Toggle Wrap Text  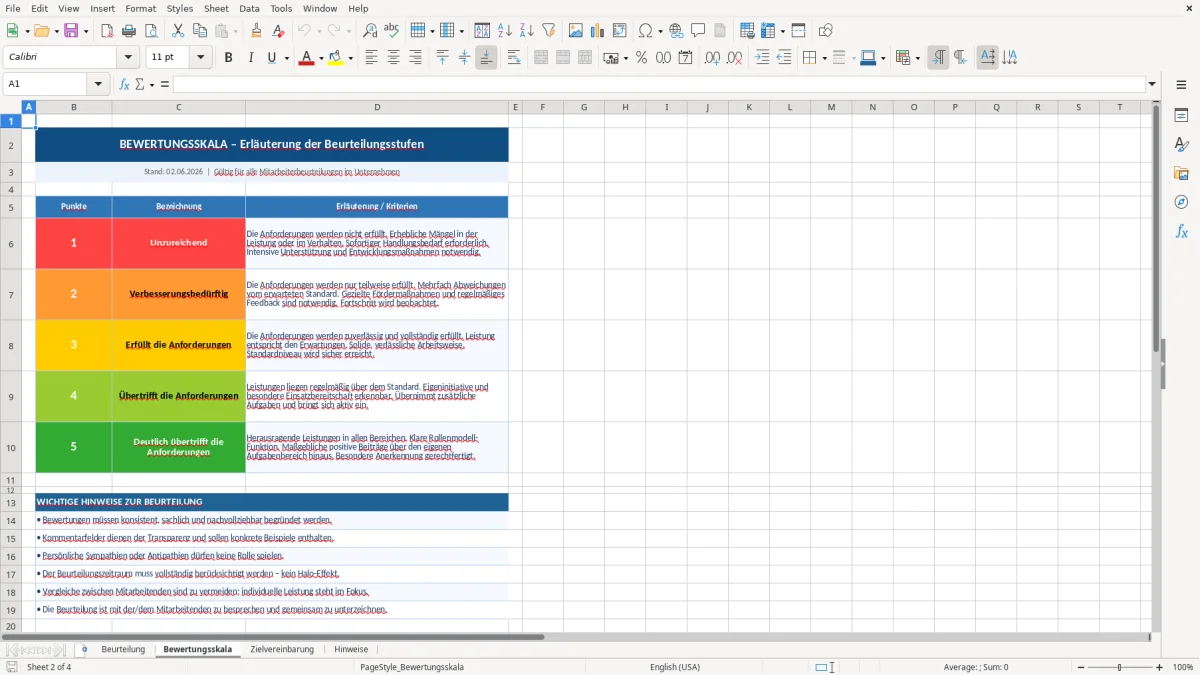point(514,58)
